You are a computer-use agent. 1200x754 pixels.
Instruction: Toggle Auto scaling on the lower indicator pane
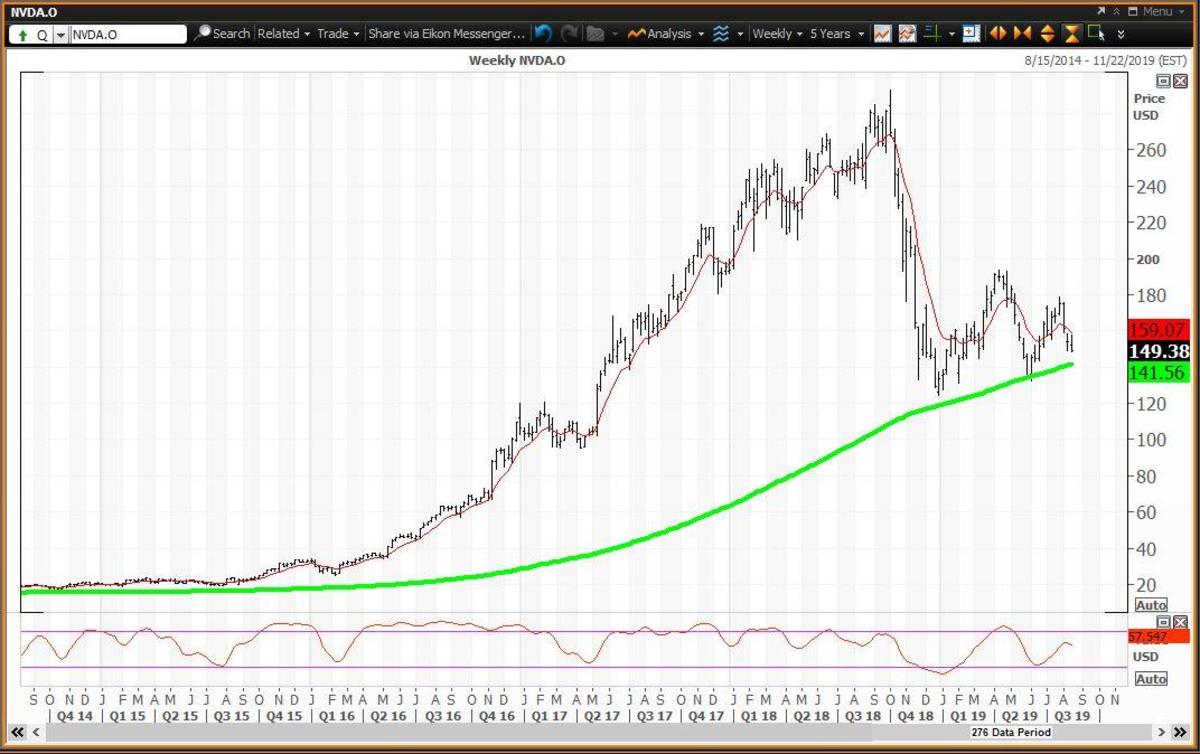[1151, 679]
